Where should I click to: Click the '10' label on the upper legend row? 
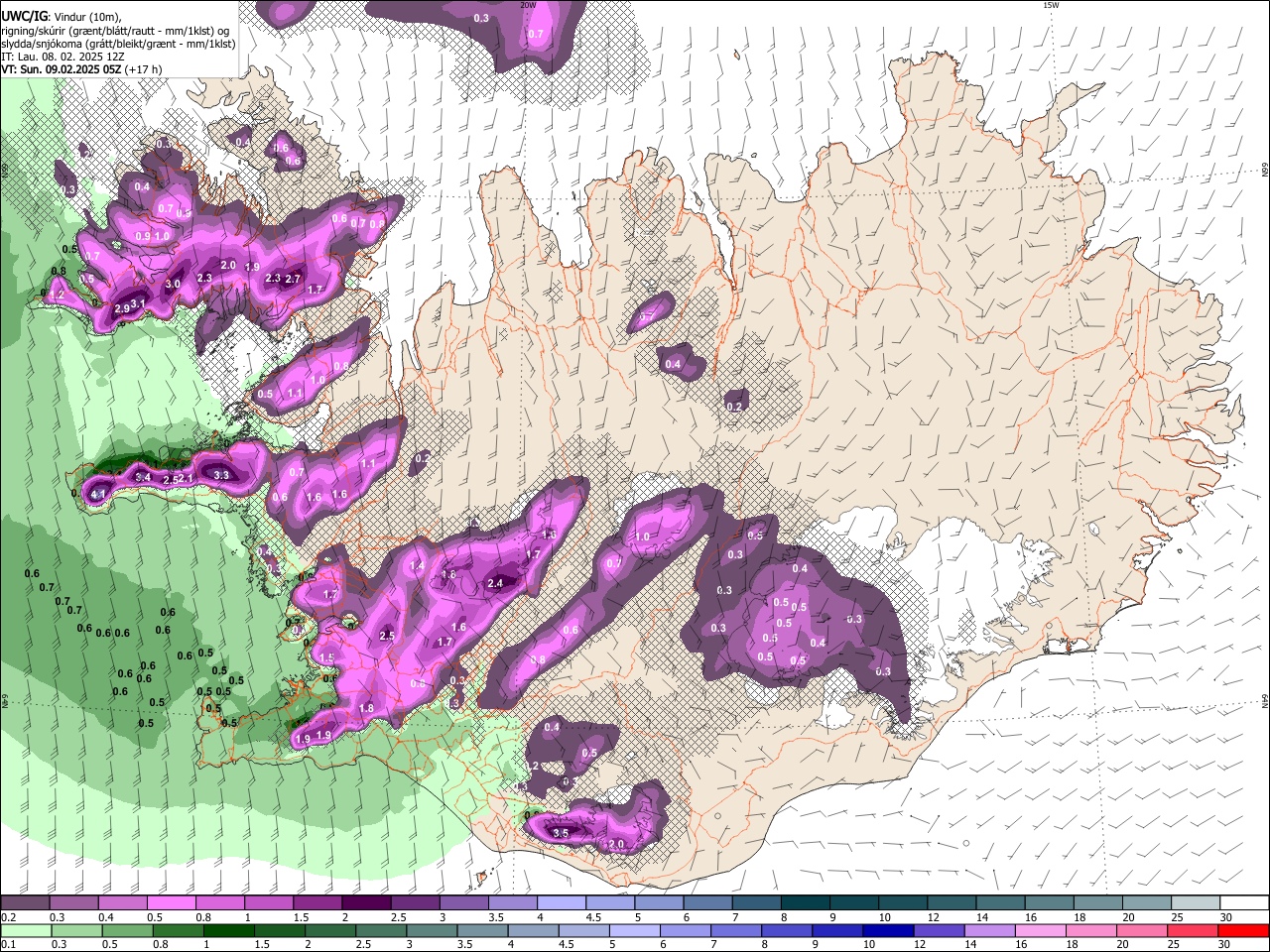point(884,917)
